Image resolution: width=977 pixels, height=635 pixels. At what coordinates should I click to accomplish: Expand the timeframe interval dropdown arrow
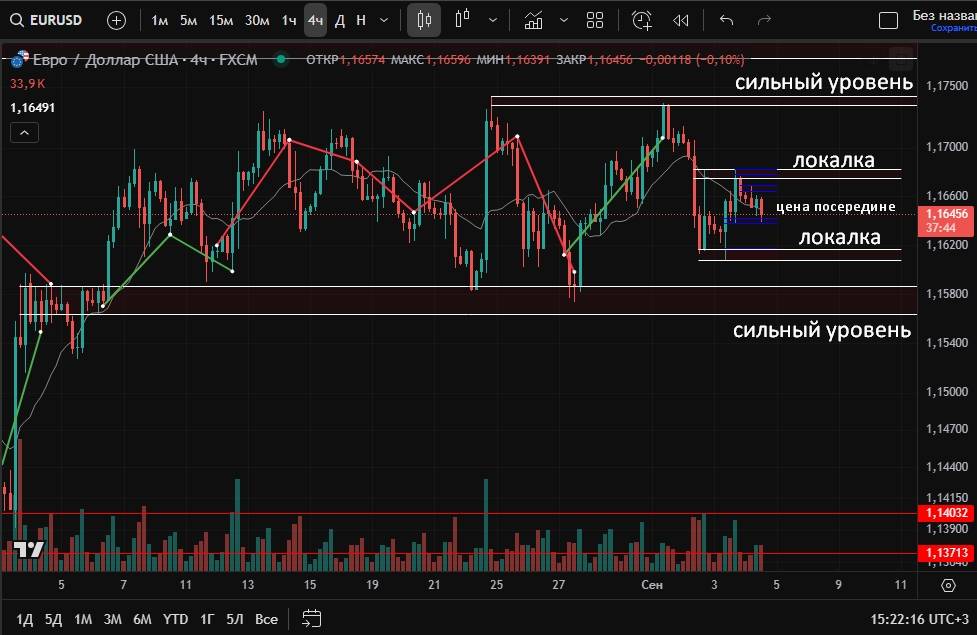[384, 20]
